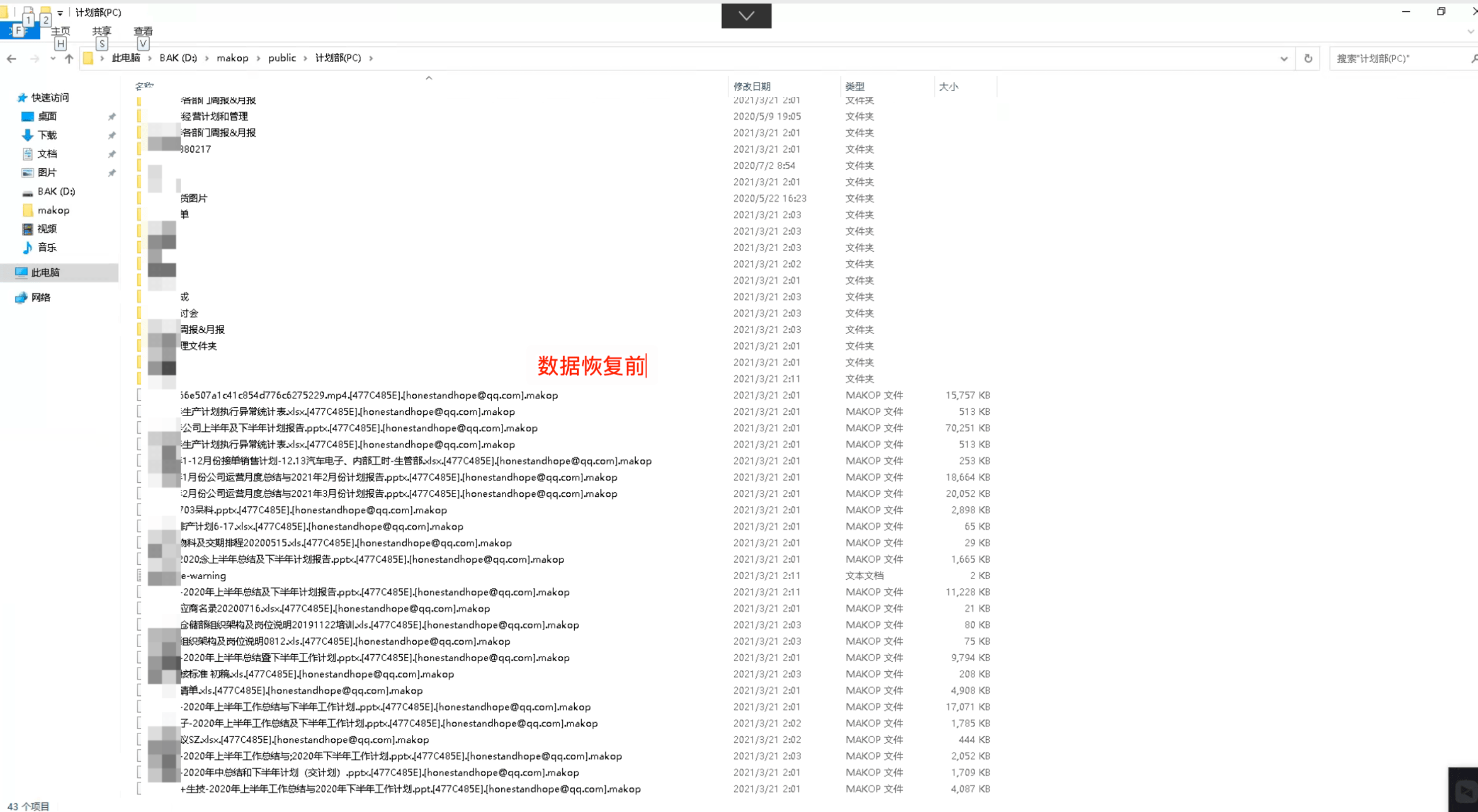Open BAK (D:) from the breadcrumb bar

178,57
